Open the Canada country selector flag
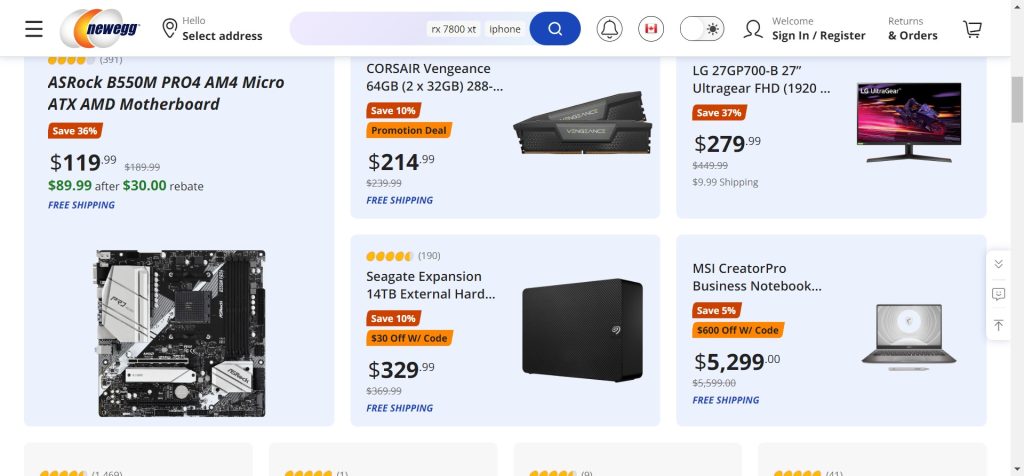Viewport: 1024px width, 476px height. pyautogui.click(x=651, y=28)
